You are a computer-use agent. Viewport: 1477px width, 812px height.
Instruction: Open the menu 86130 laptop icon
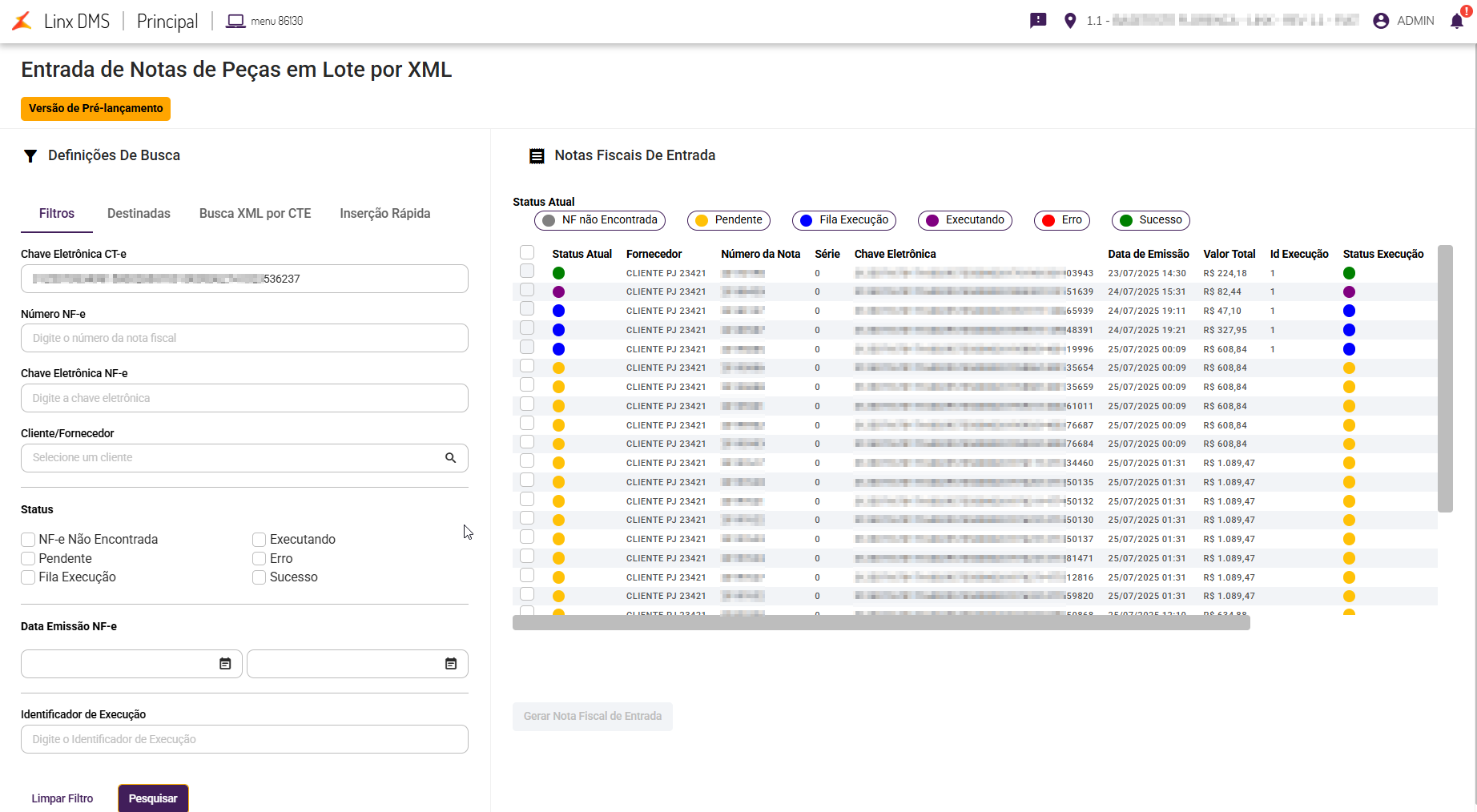click(235, 21)
